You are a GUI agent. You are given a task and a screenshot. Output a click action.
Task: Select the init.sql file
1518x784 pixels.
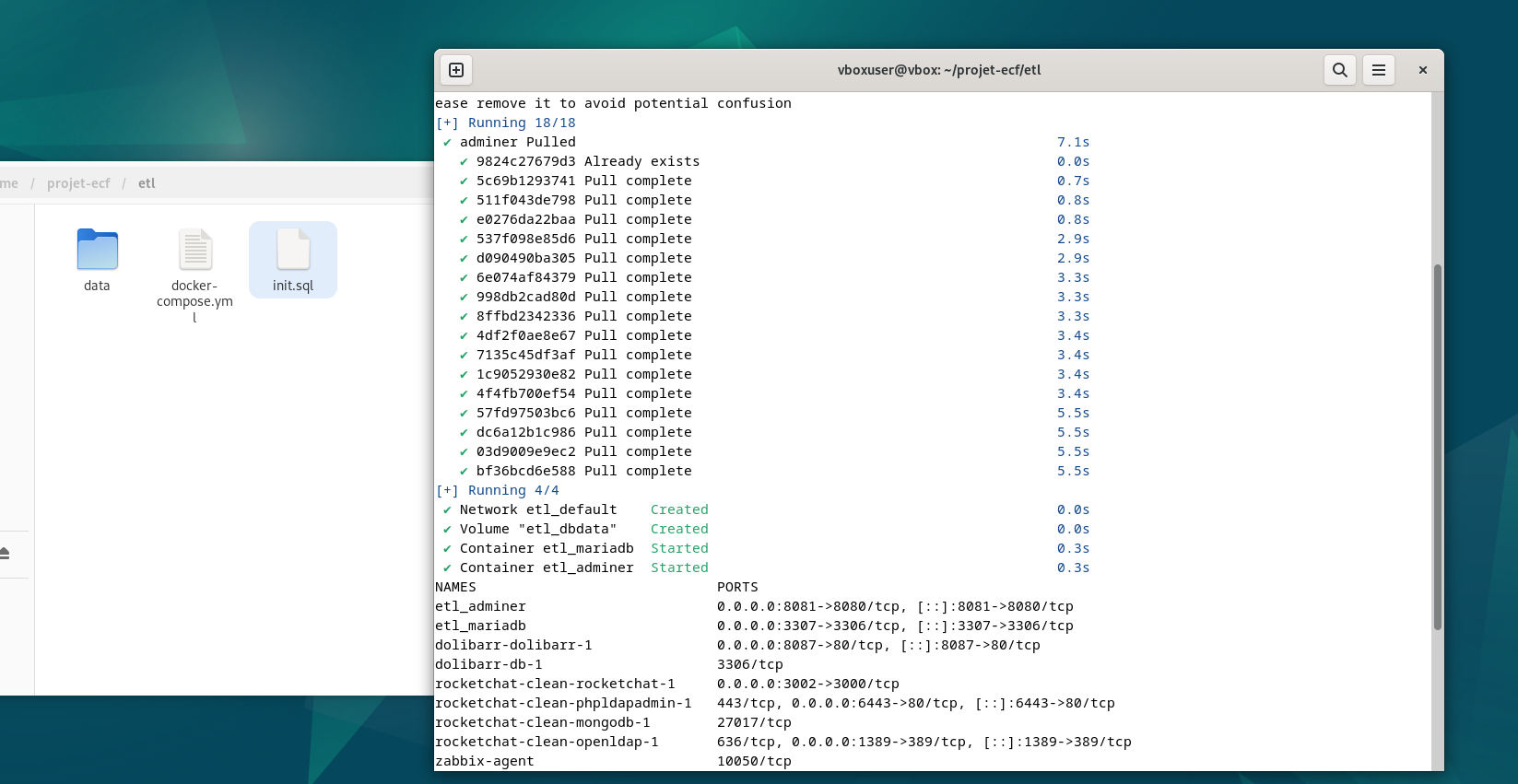293,259
